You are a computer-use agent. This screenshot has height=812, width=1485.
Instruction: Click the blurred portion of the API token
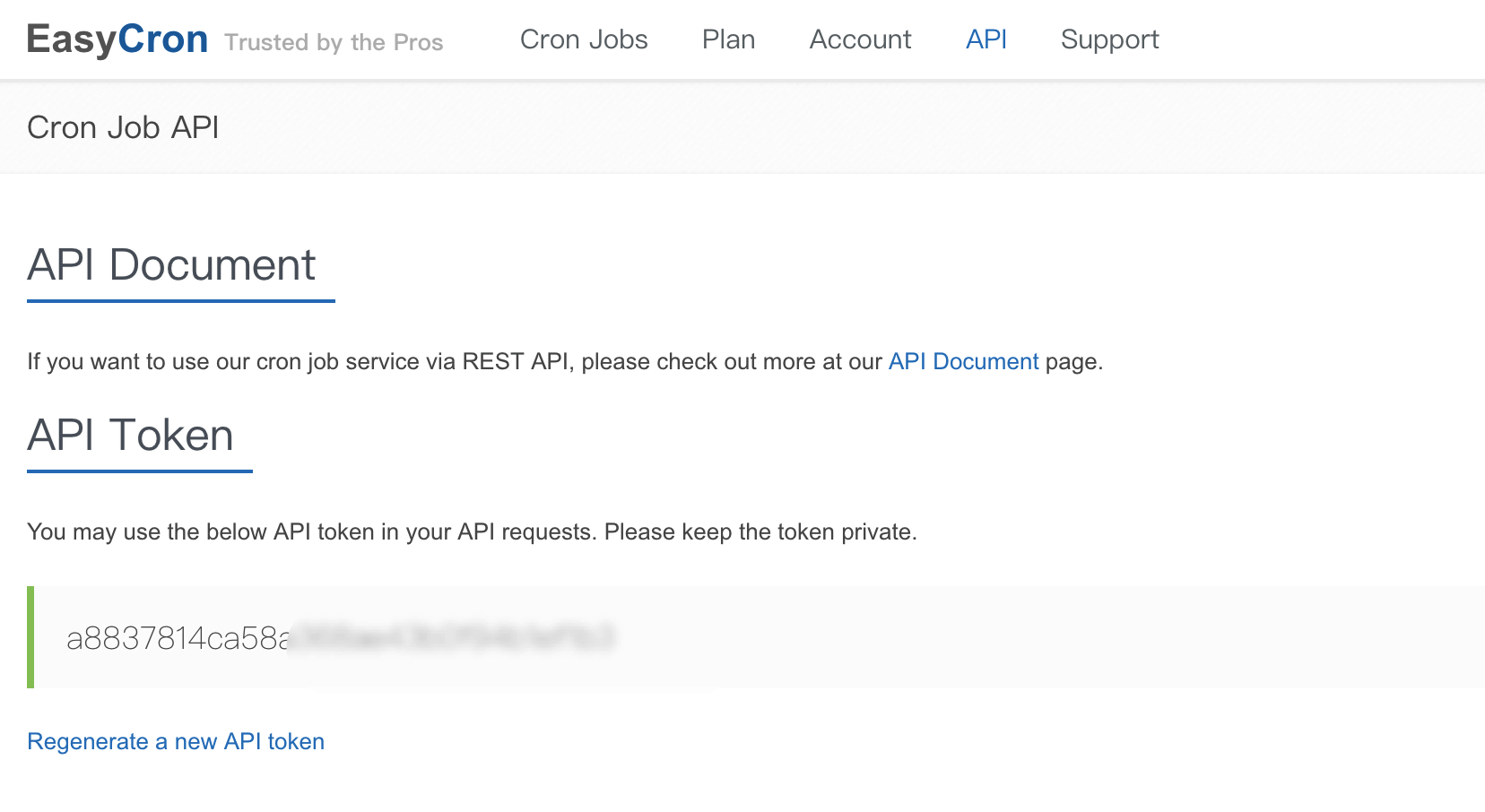click(451, 637)
